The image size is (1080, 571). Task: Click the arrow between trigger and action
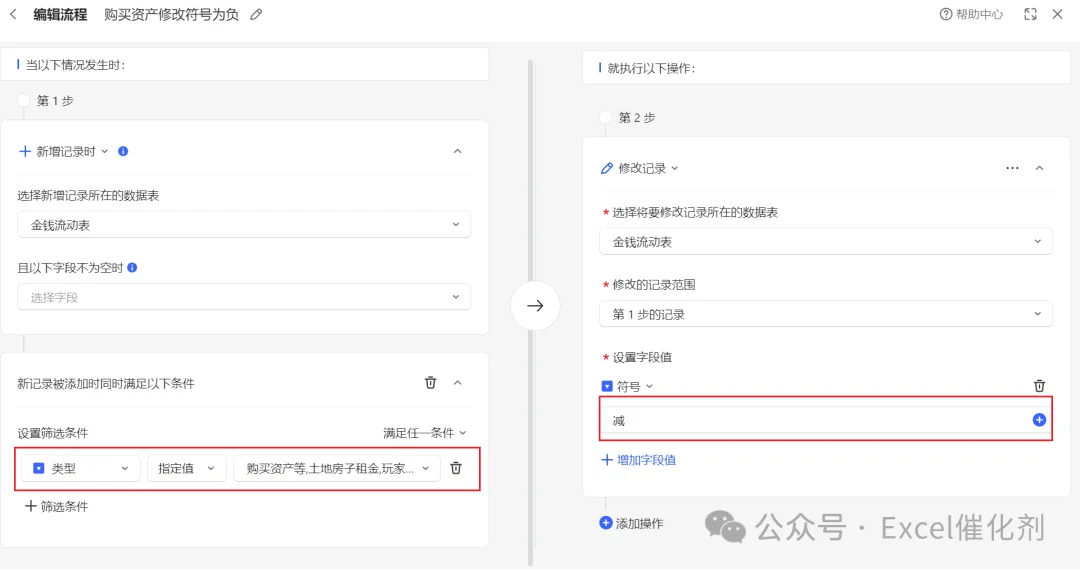pyautogui.click(x=535, y=306)
